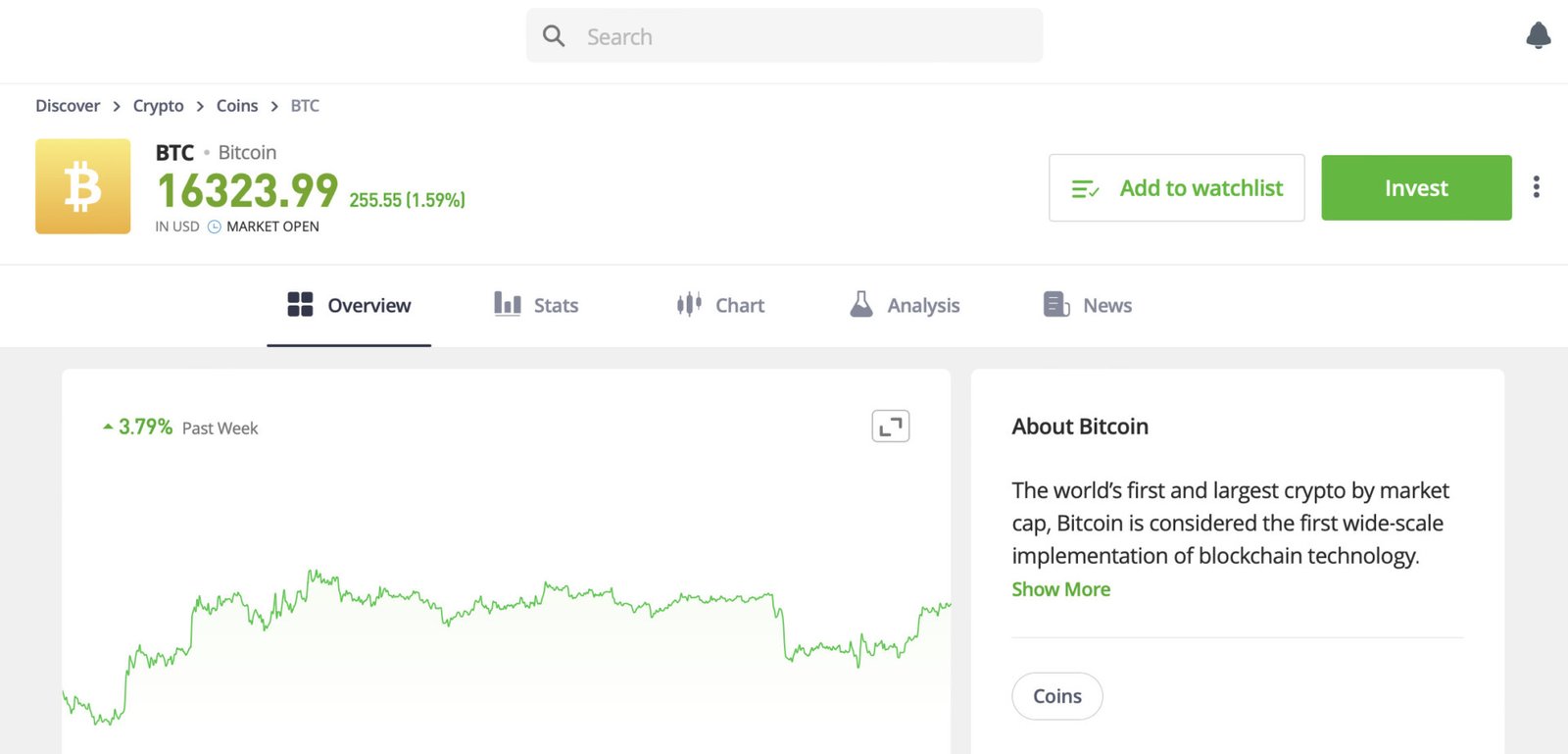Click the IN USD currency label
1568x754 pixels.
177,226
